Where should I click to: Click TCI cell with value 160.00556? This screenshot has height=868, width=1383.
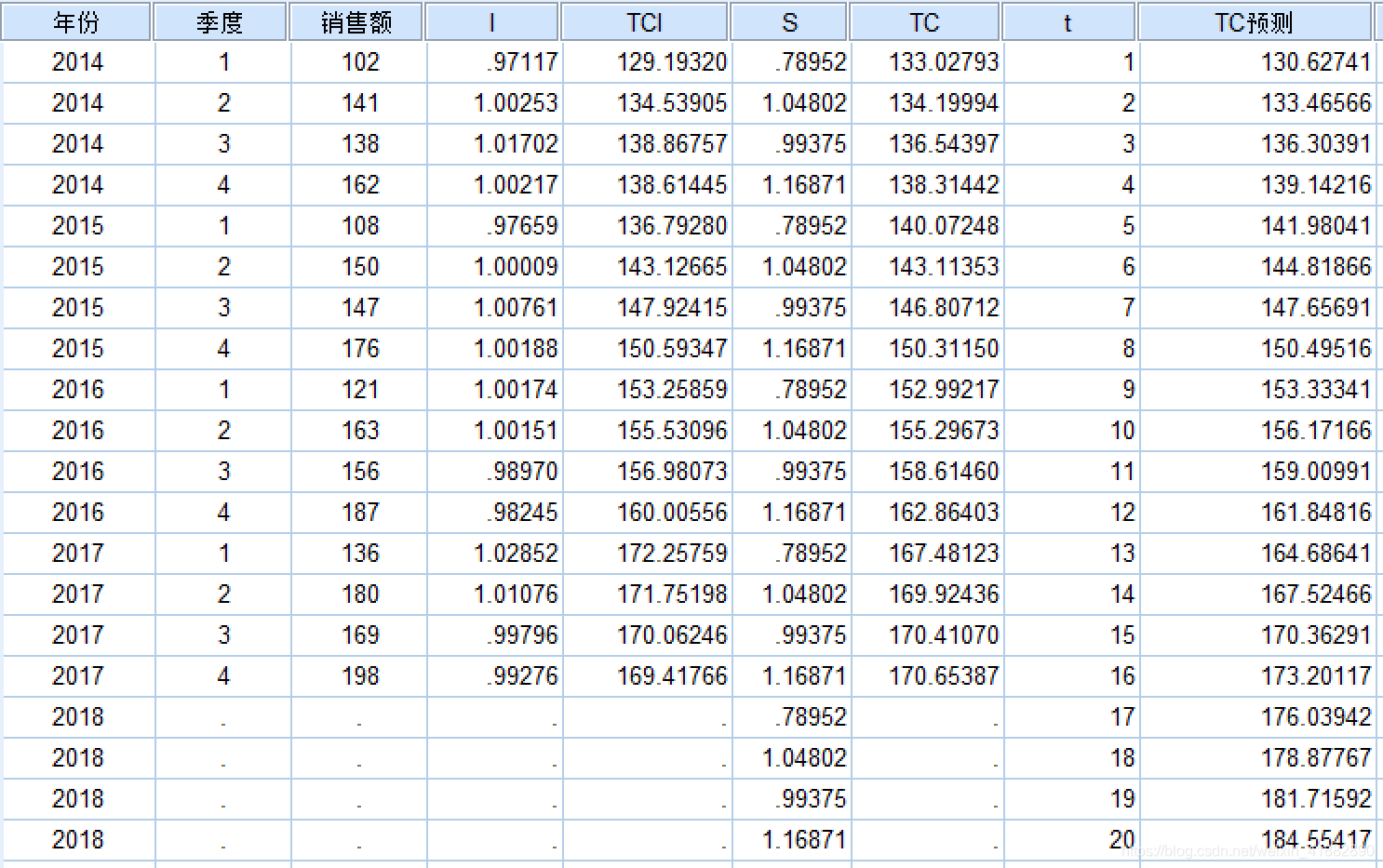[647, 513]
